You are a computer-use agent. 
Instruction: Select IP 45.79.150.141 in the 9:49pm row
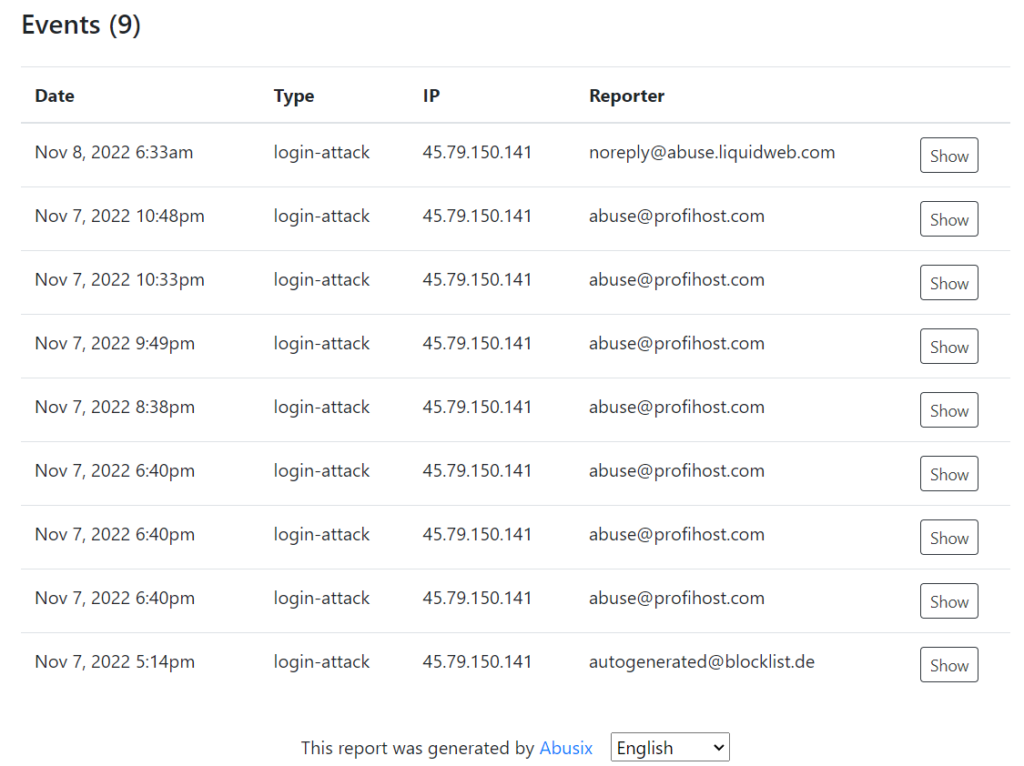(x=477, y=343)
